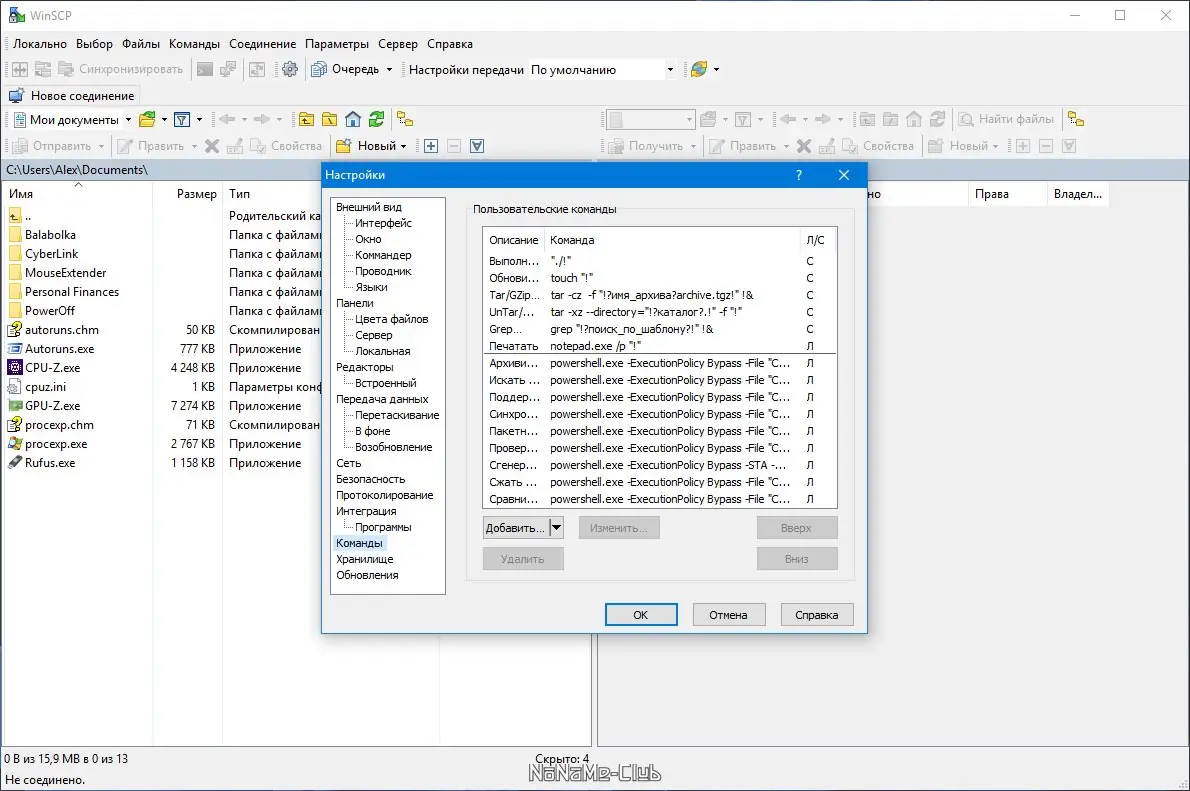Select the Rufus.exe file icon
Screen dimensions: 1190x791
tap(14, 462)
